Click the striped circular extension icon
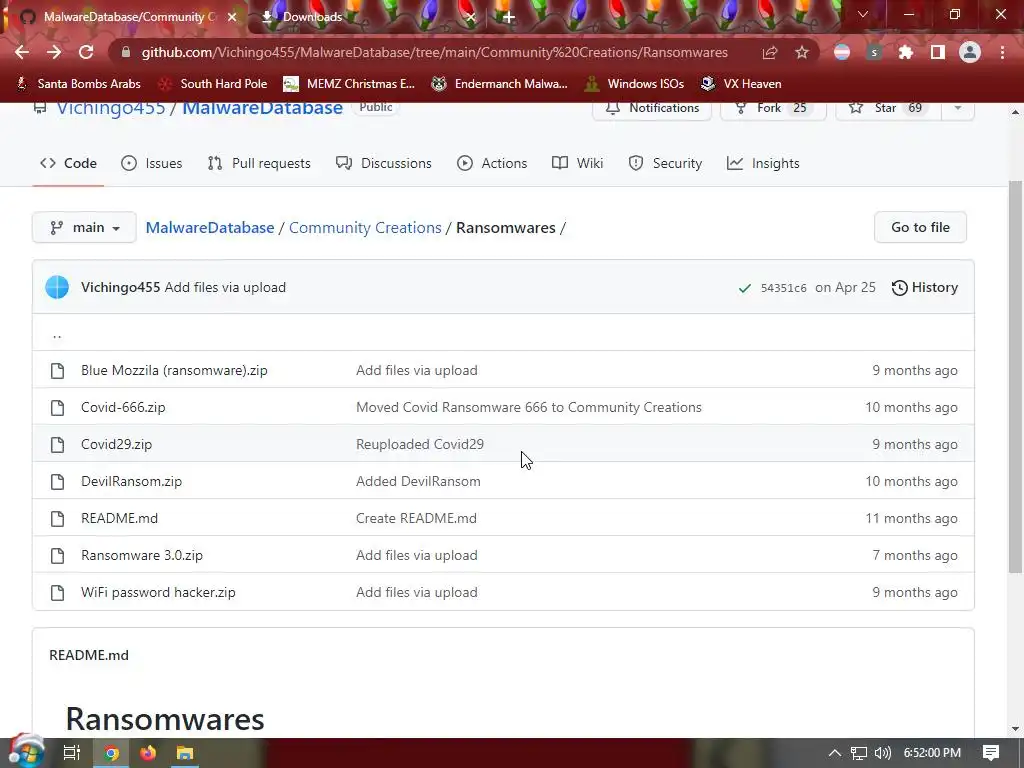The width and height of the screenshot is (1024, 768). (842, 52)
